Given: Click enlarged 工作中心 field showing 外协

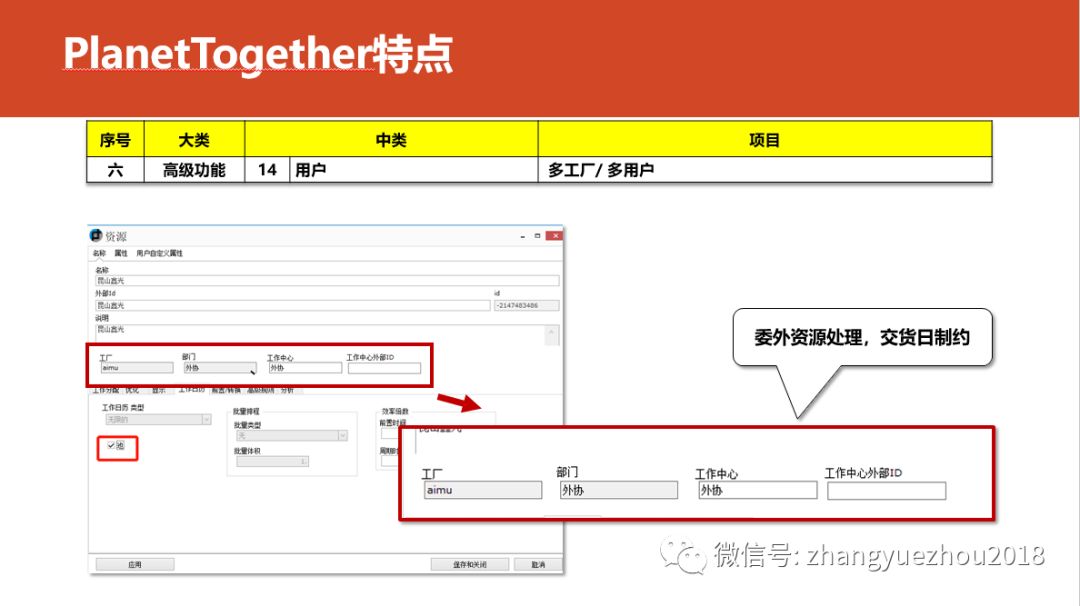Looking at the screenshot, I should pyautogui.click(x=758, y=490).
